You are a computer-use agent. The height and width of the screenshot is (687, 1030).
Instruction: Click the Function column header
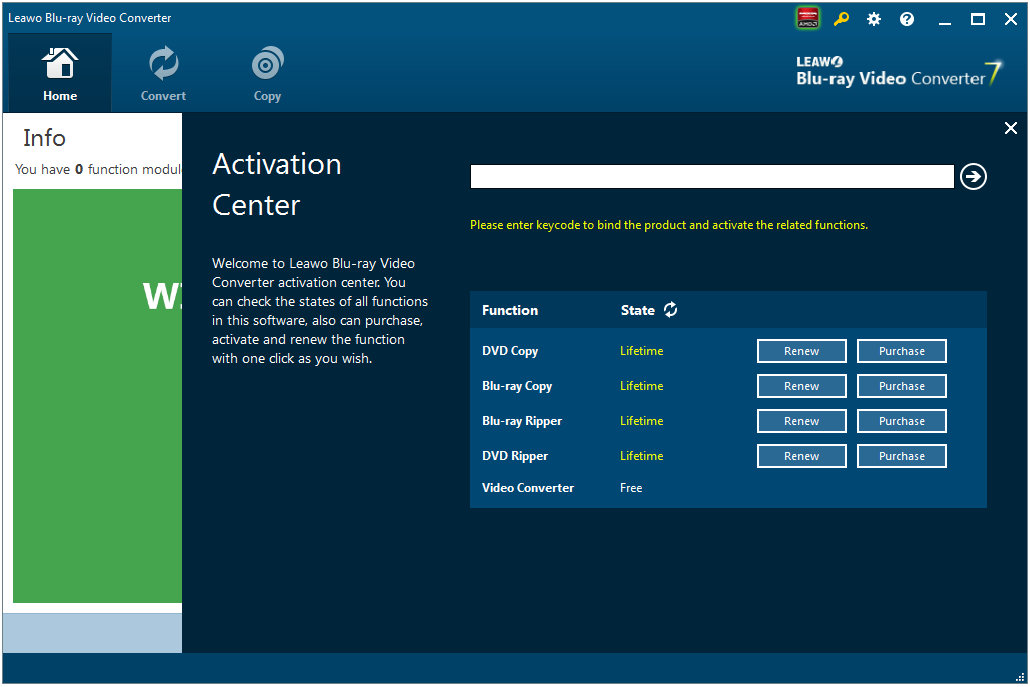tap(510, 310)
